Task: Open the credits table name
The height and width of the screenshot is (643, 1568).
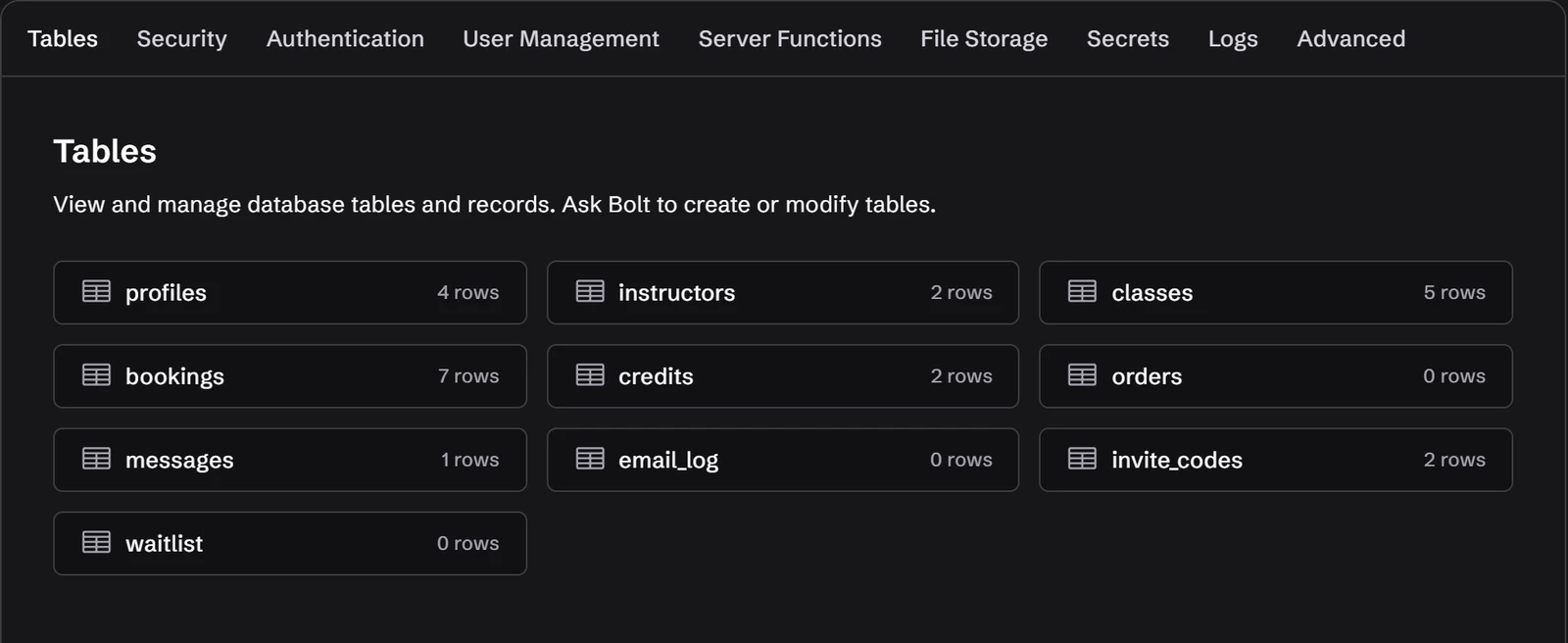Action: point(656,375)
